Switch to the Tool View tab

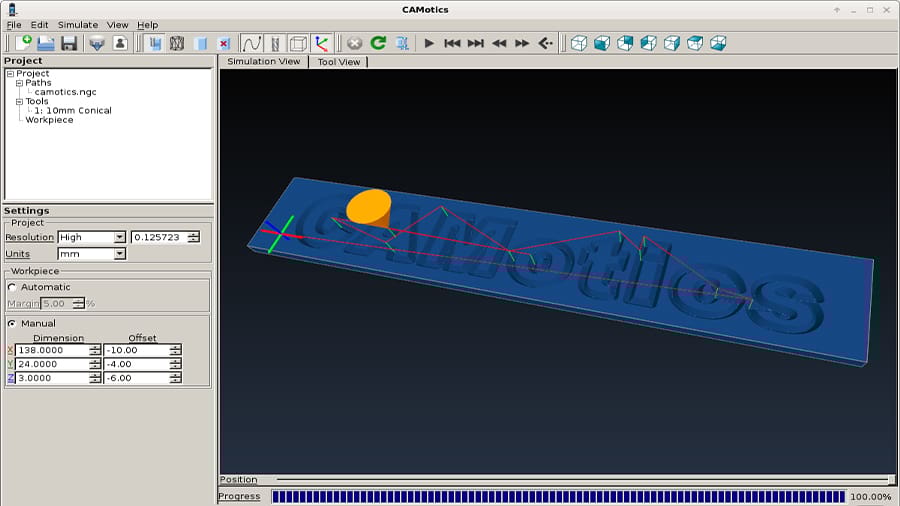pos(339,62)
